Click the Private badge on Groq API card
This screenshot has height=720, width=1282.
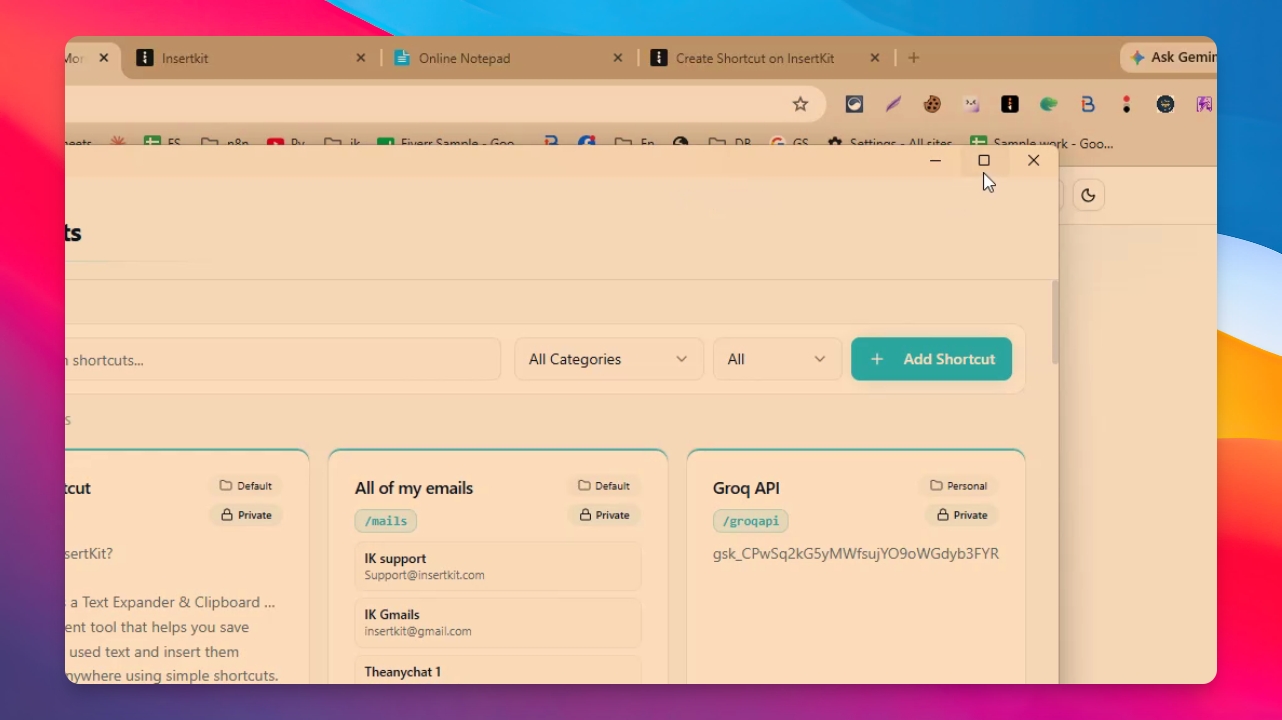click(962, 515)
